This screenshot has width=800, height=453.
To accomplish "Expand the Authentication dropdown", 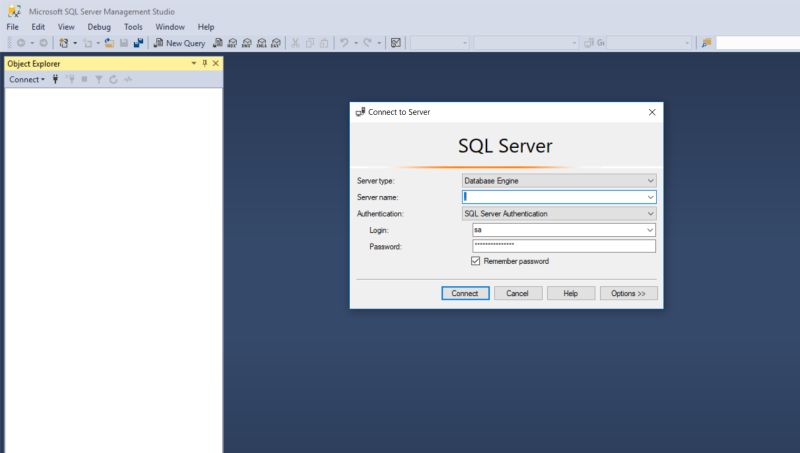I will 651,214.
